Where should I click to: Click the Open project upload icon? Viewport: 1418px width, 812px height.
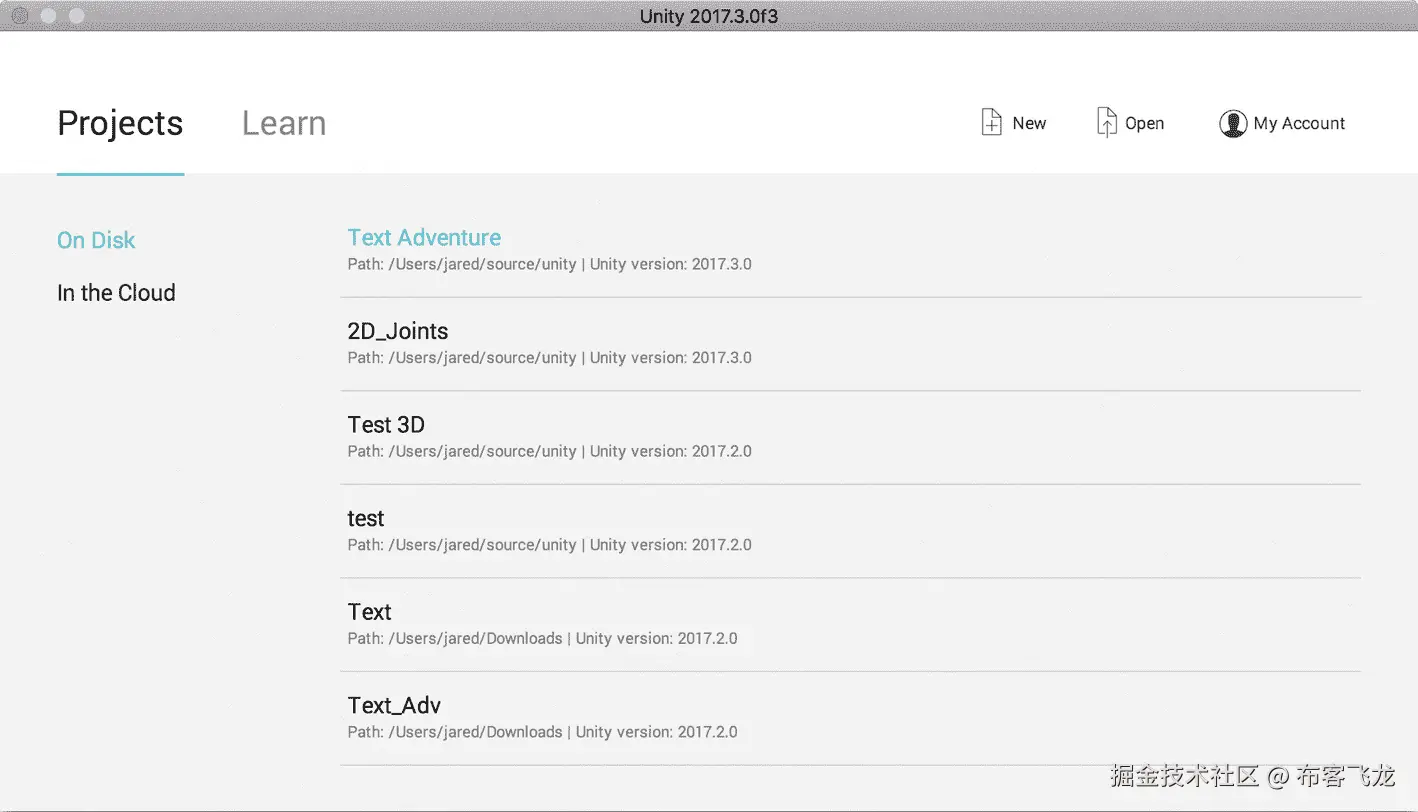click(1106, 123)
